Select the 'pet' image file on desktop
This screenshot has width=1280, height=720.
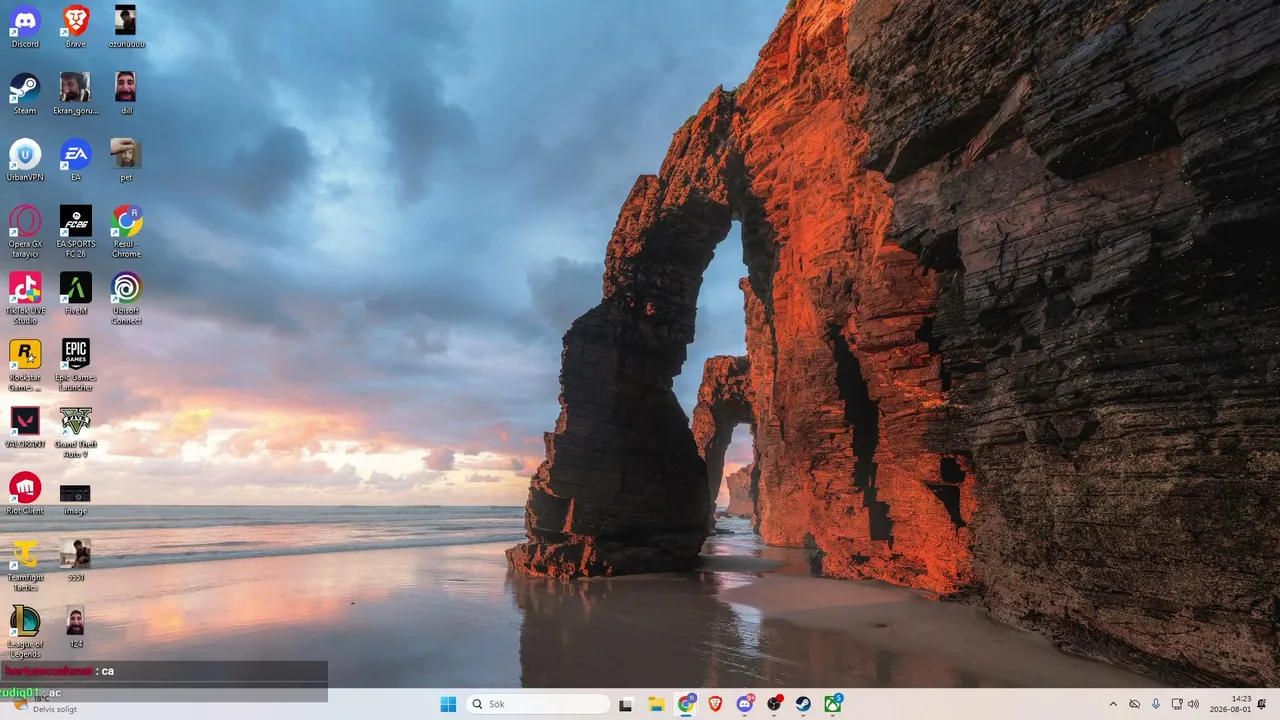[x=127, y=160]
